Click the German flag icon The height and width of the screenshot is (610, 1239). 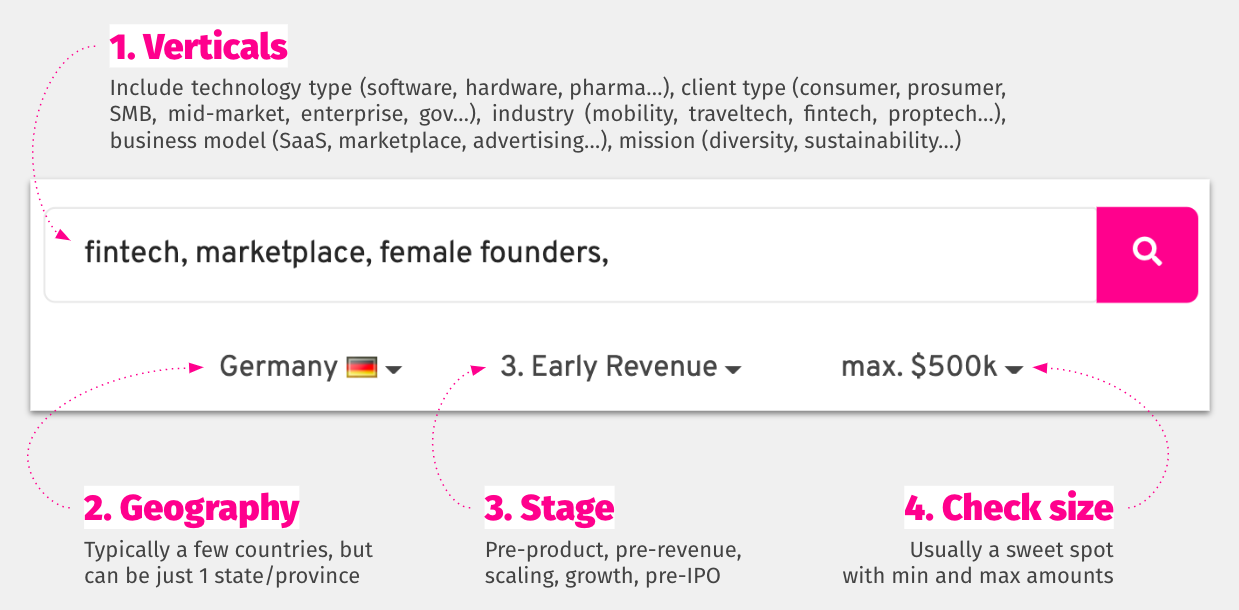(361, 367)
